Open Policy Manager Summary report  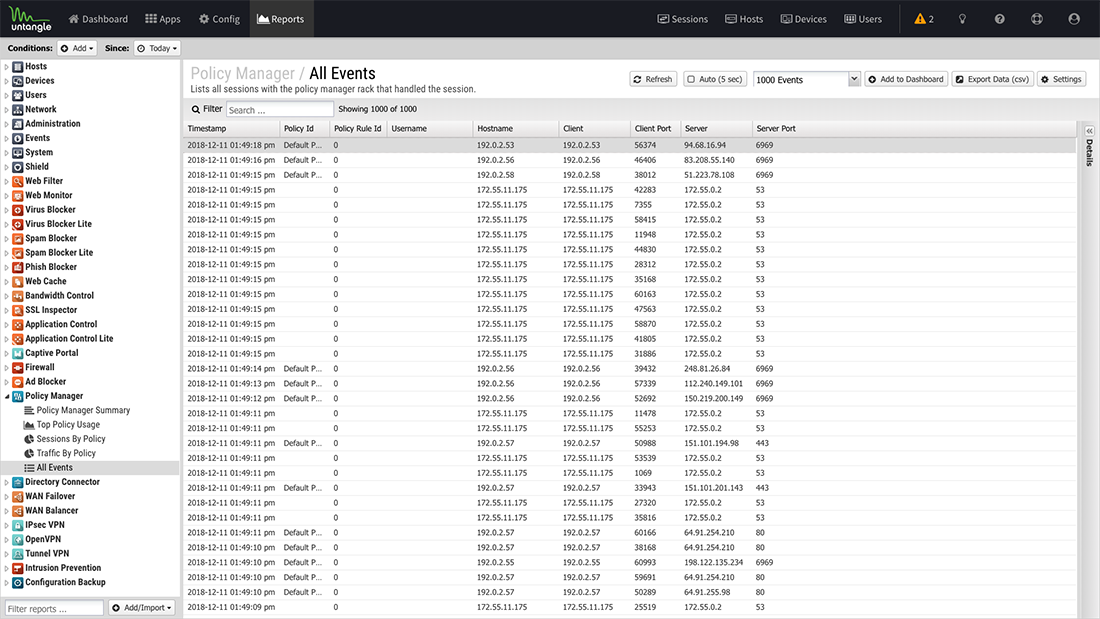click(x=83, y=411)
